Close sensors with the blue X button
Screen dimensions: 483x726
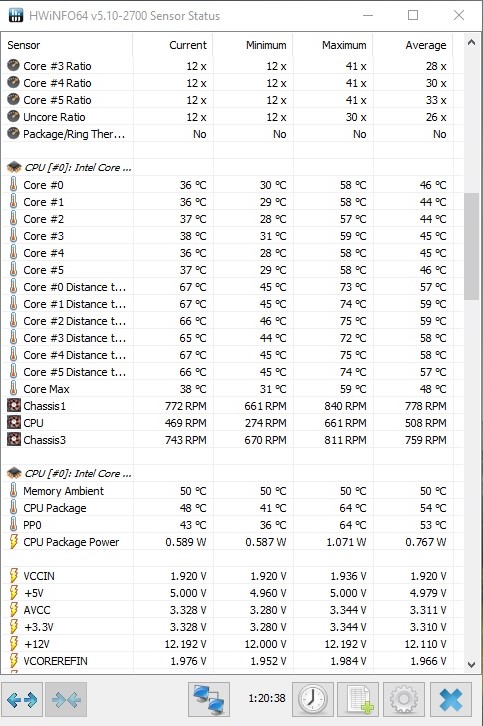click(451, 700)
